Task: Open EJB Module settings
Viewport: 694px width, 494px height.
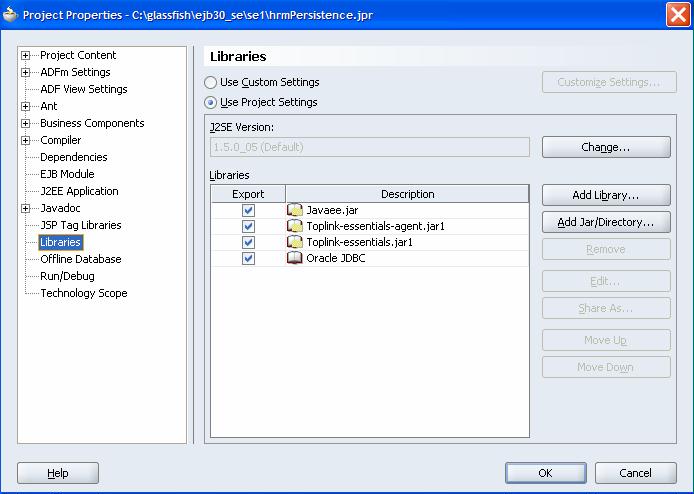Action: pos(67,174)
